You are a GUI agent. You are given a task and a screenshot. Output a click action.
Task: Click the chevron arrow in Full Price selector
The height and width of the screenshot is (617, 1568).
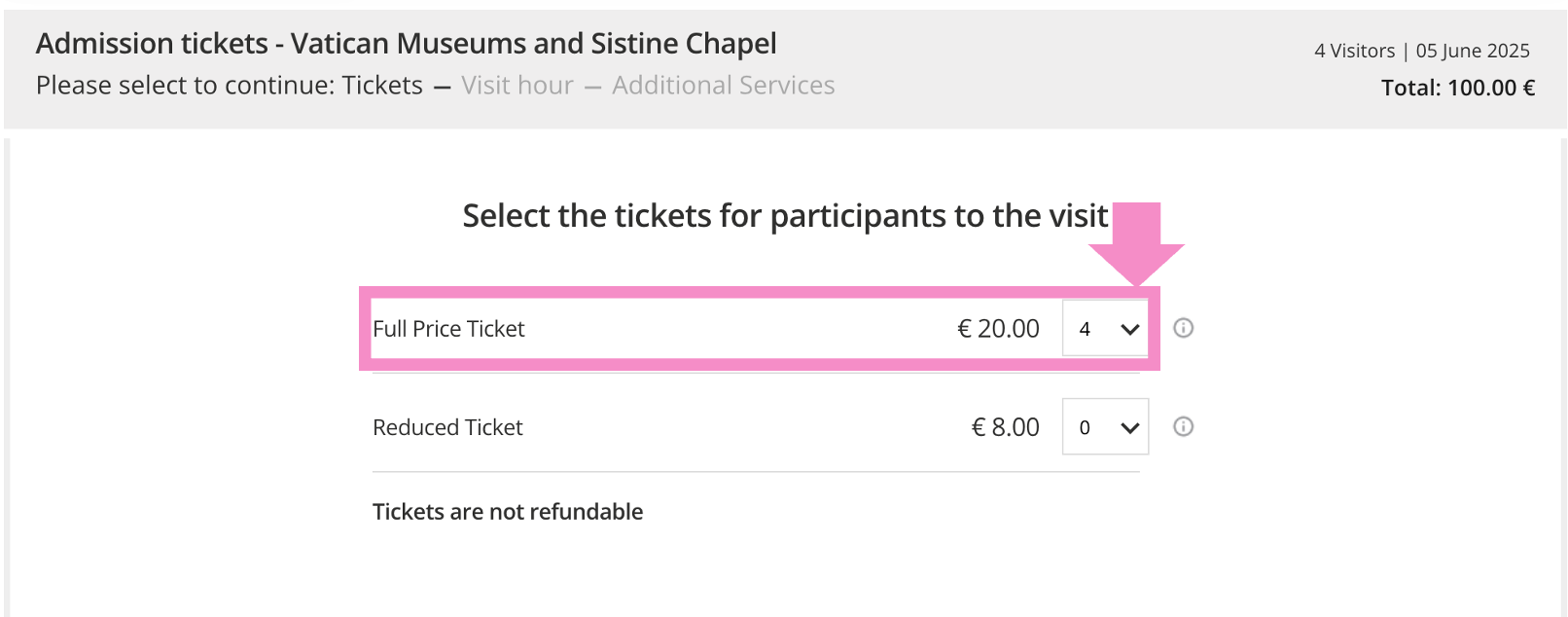[1129, 330]
